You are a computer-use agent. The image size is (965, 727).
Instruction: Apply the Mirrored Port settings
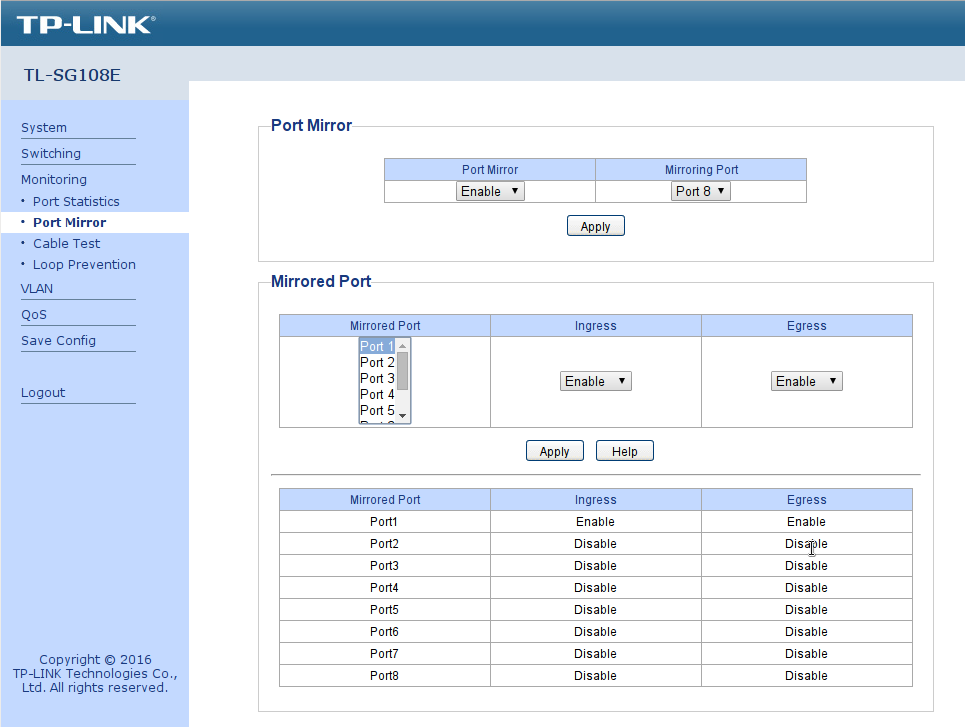click(x=554, y=452)
